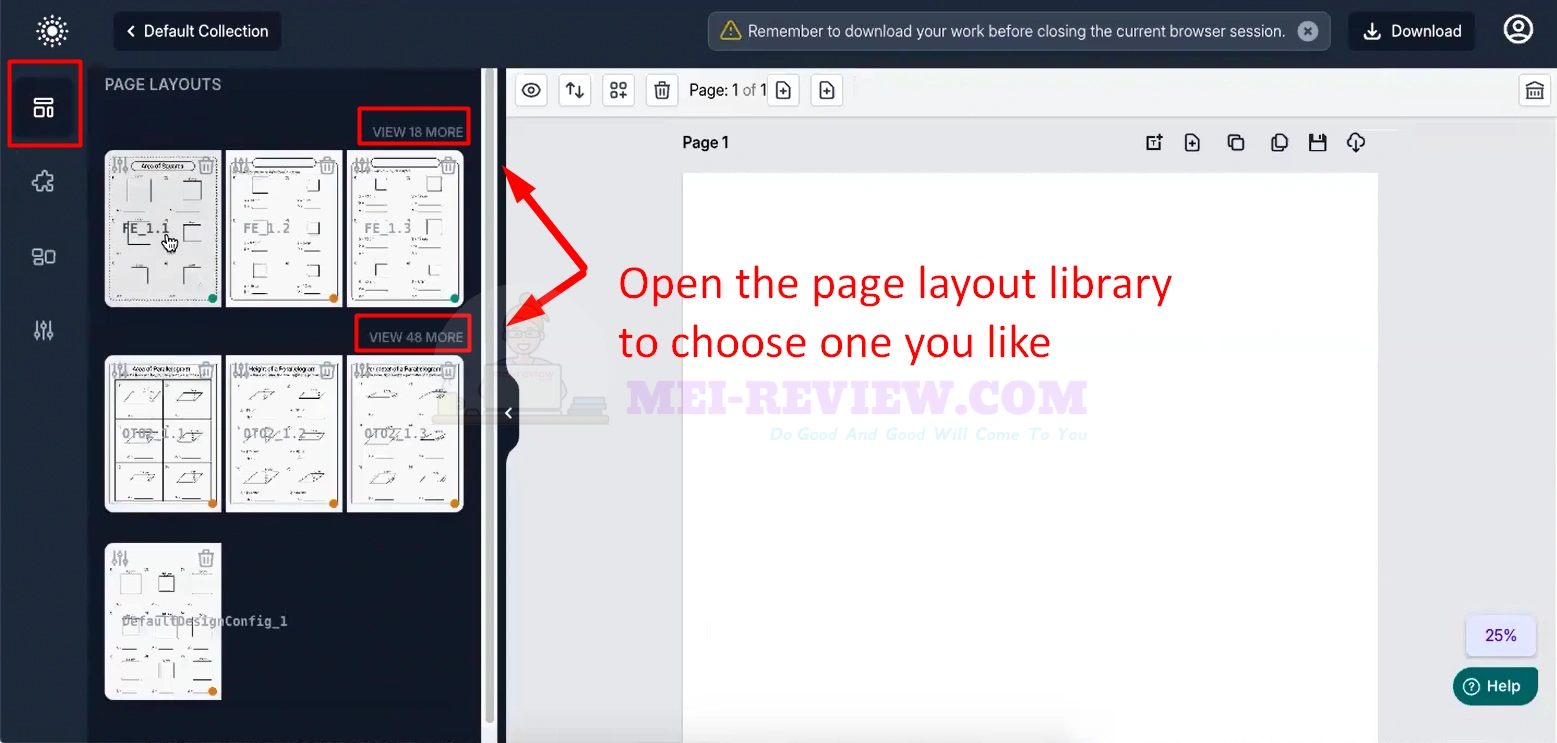Delete the FE_1.1 layout via its trash icon
1557x743 pixels.
(x=206, y=166)
